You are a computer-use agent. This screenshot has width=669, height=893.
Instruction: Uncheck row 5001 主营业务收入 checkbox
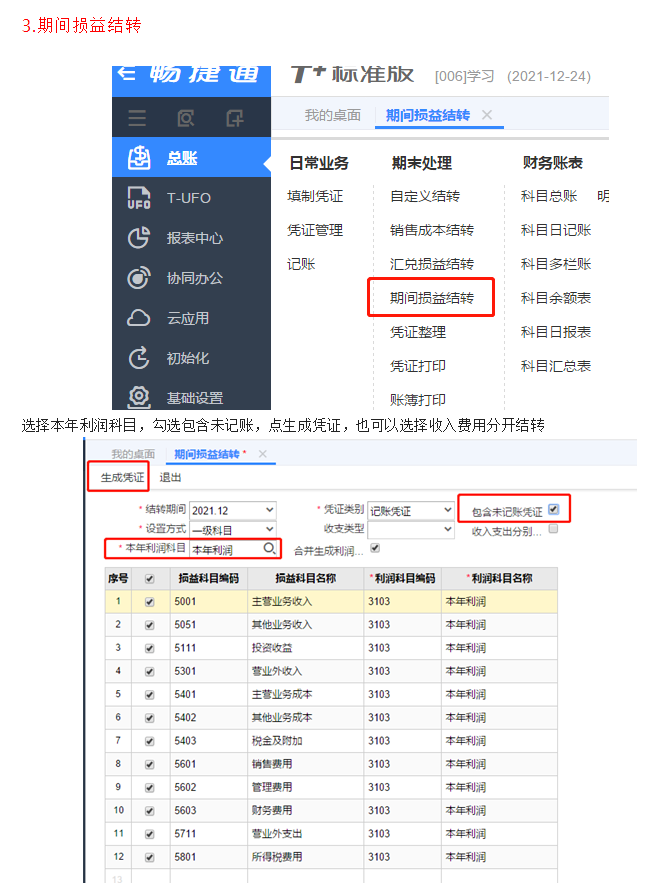click(150, 602)
